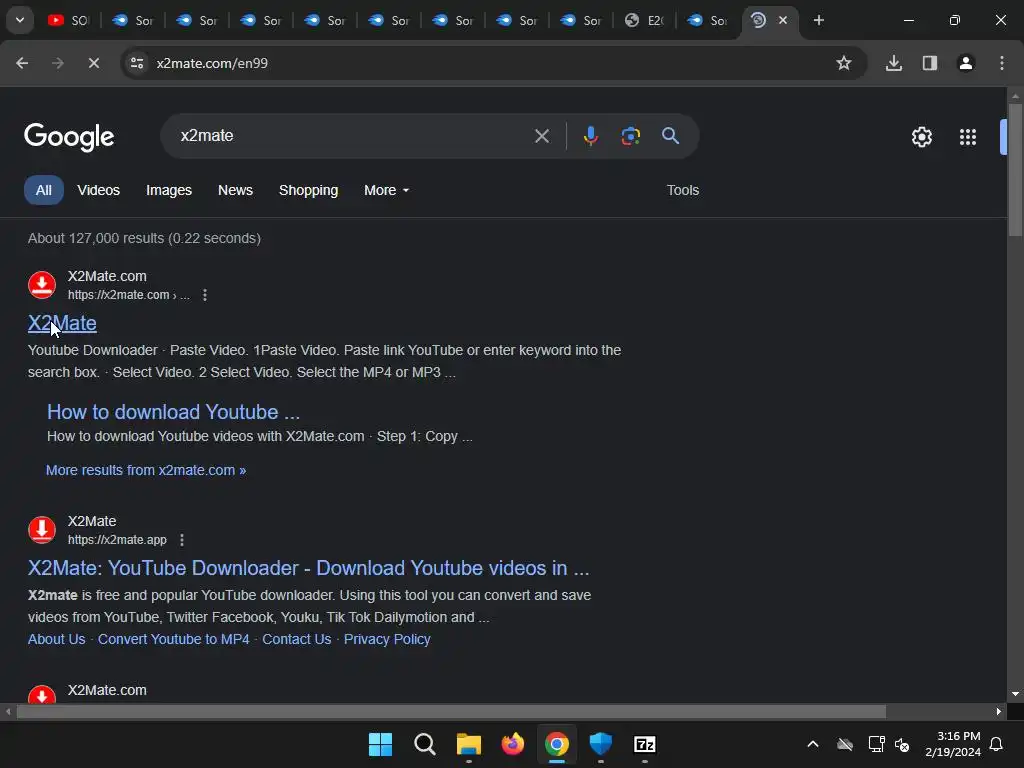The image size is (1024, 768).
Task: Click the x2mate.app result favicon
Action: point(42,530)
